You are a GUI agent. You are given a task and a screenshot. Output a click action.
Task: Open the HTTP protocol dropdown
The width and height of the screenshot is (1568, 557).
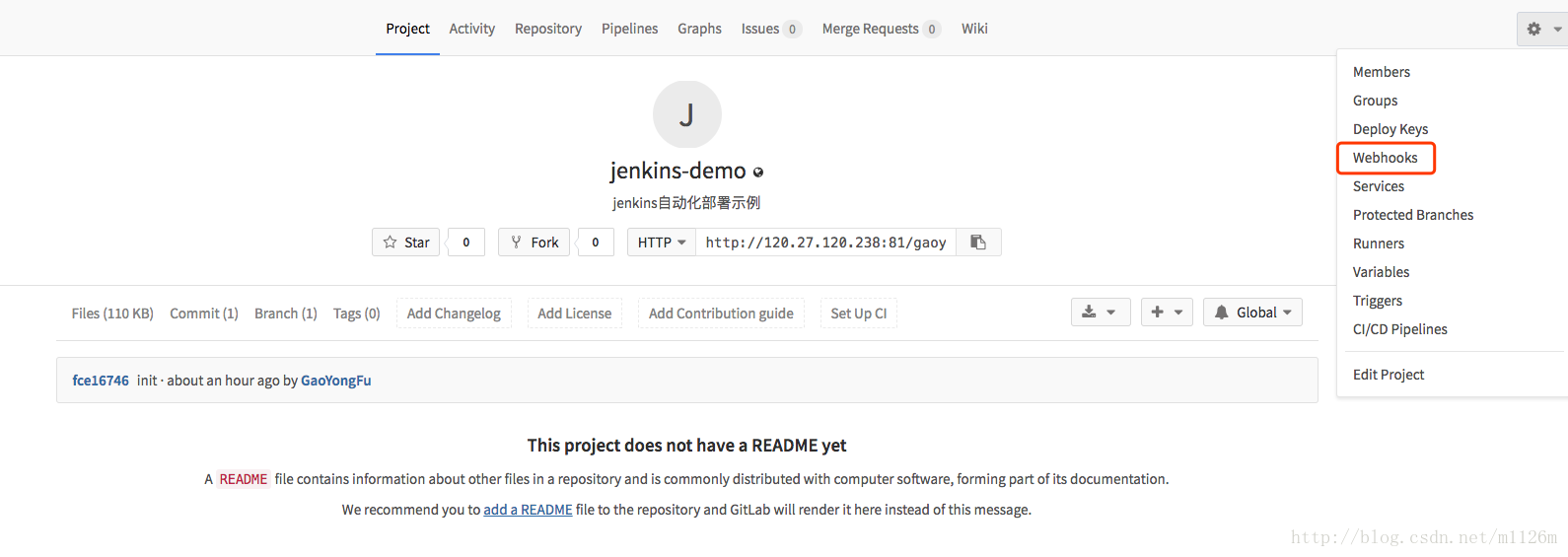[662, 243]
